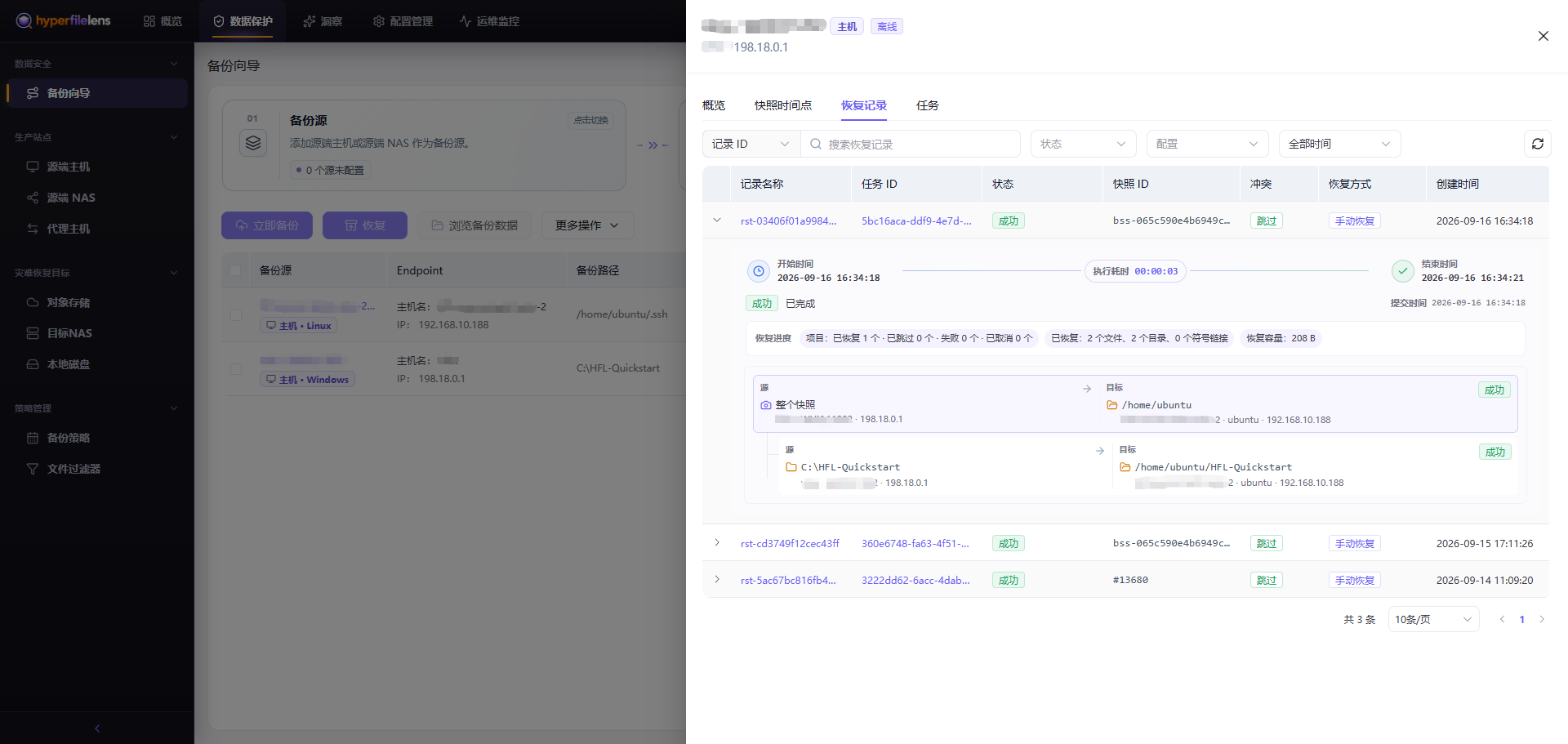
Task: Open the 10条/页 page size dropdown
Action: (x=1433, y=619)
